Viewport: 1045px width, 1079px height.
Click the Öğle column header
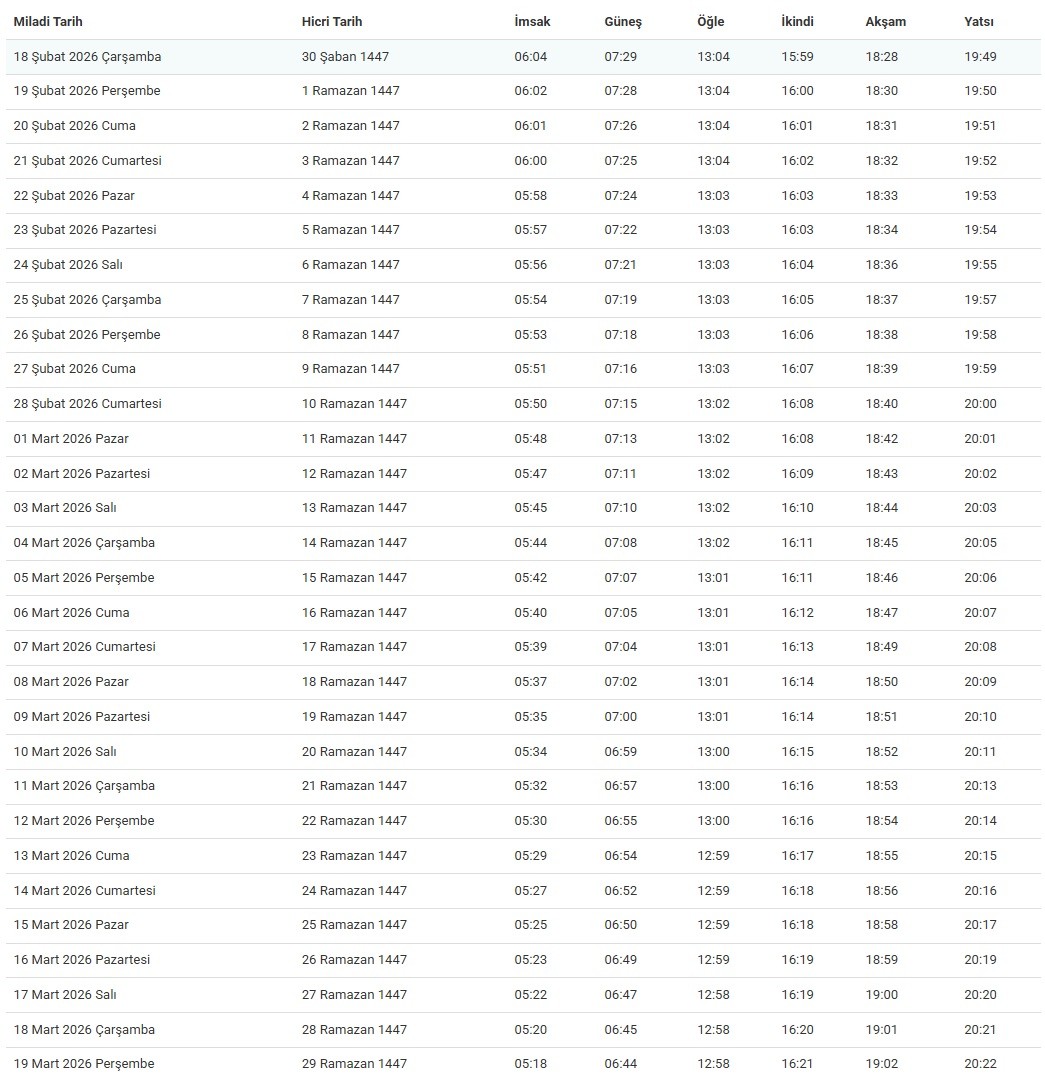pyautogui.click(x=710, y=21)
